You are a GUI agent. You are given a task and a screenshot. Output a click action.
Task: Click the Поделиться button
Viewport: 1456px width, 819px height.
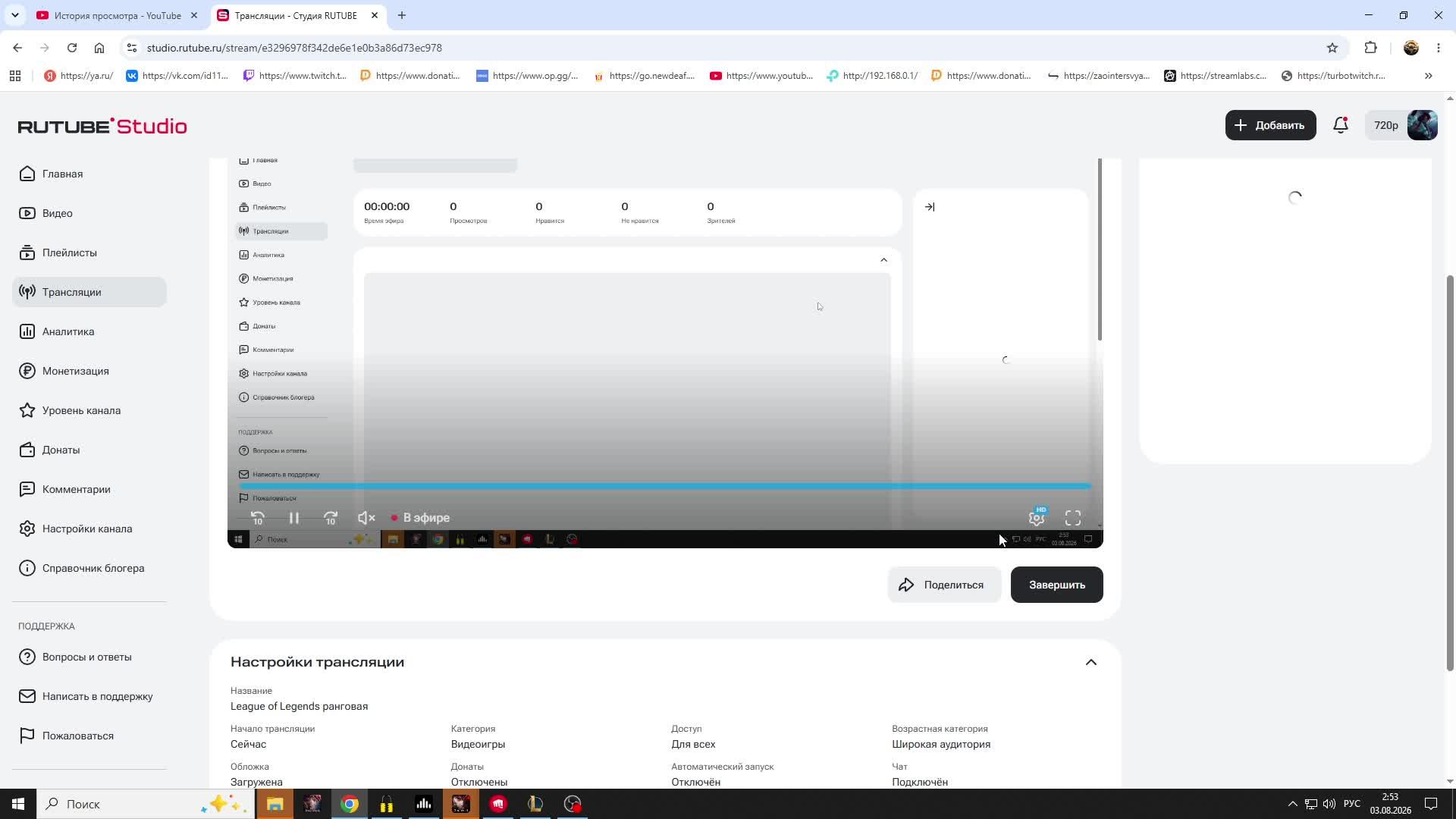(944, 585)
